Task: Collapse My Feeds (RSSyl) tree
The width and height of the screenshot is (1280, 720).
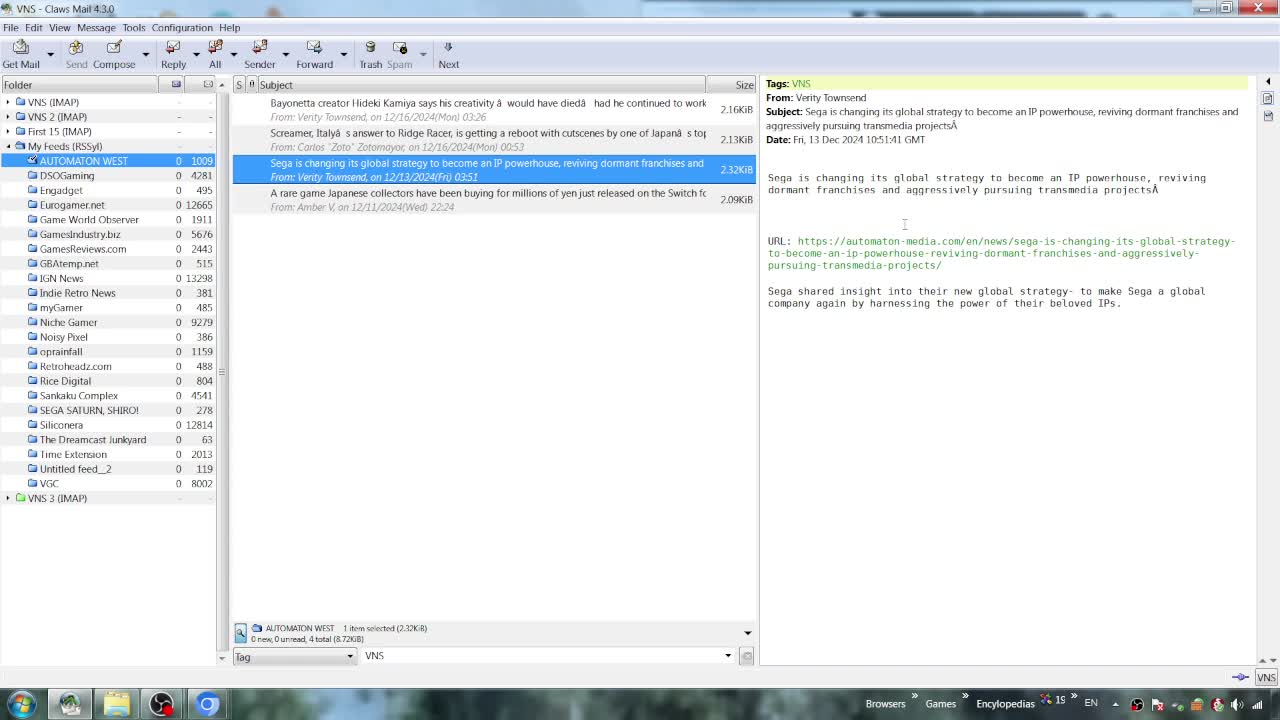Action: tap(8, 146)
